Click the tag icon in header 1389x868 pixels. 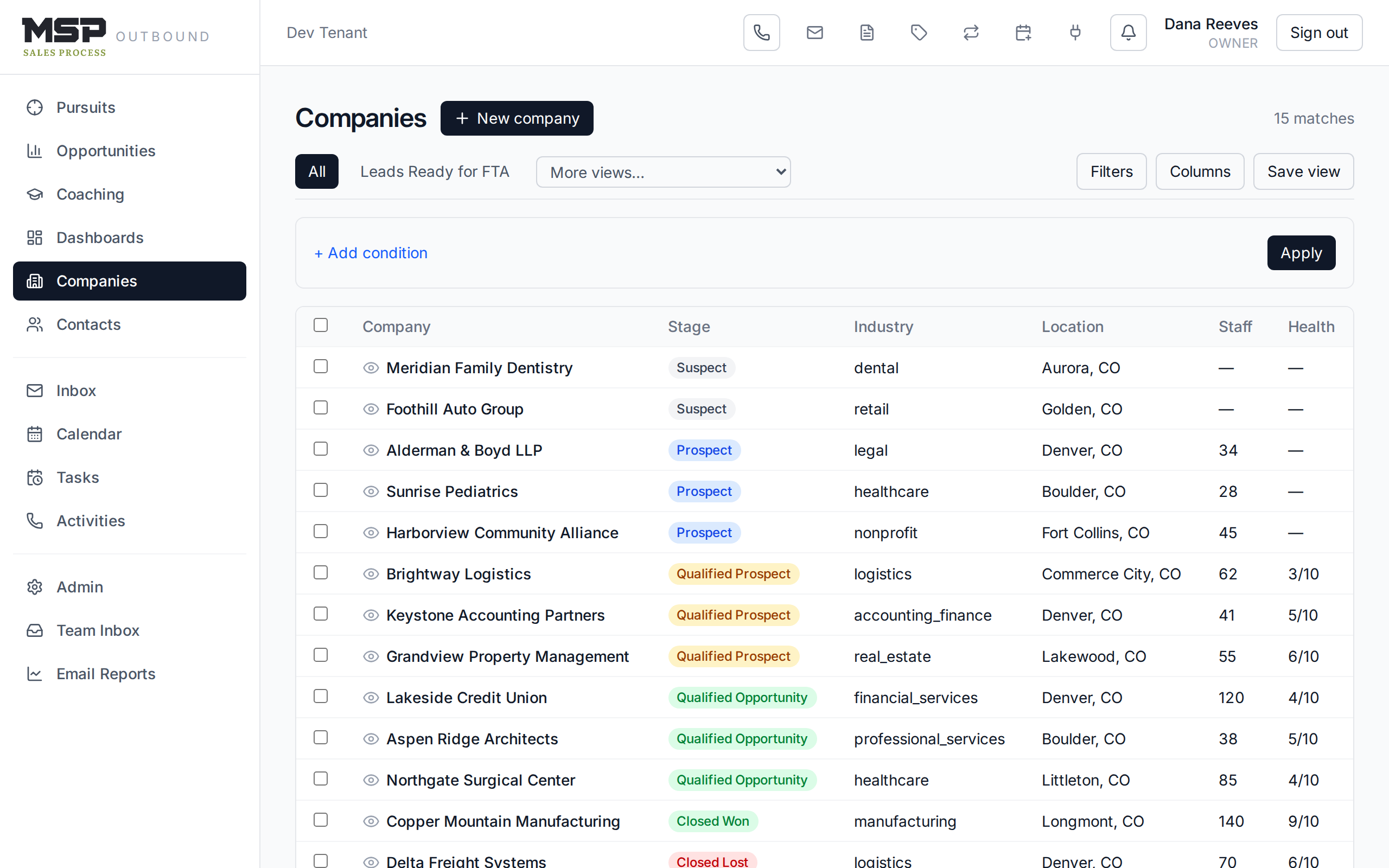pyautogui.click(x=919, y=33)
